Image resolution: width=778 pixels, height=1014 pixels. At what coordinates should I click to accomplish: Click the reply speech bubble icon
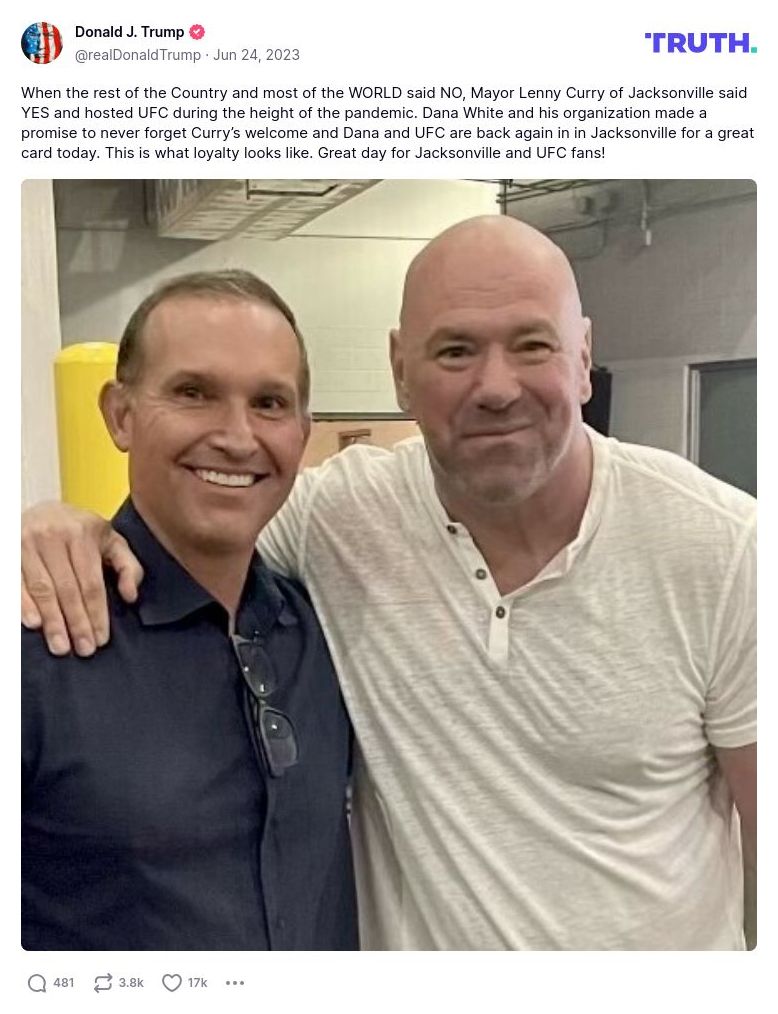[37, 983]
